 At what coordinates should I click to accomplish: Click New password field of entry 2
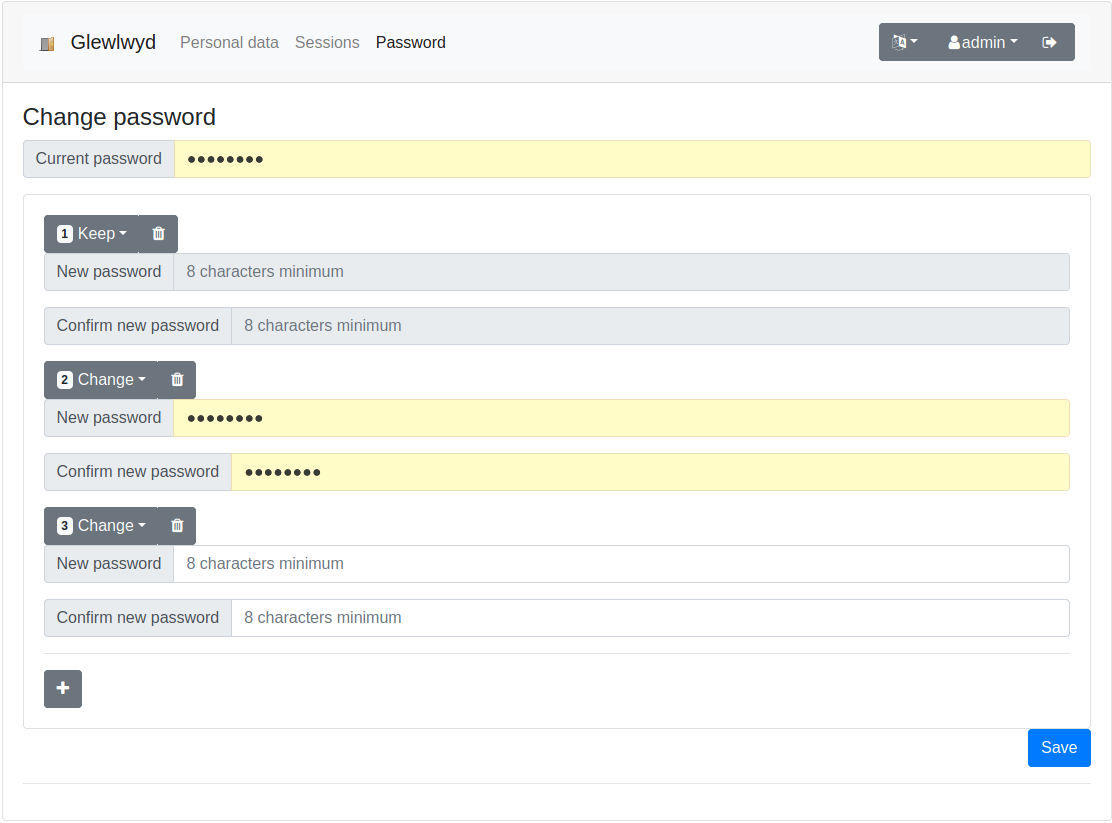click(x=621, y=418)
